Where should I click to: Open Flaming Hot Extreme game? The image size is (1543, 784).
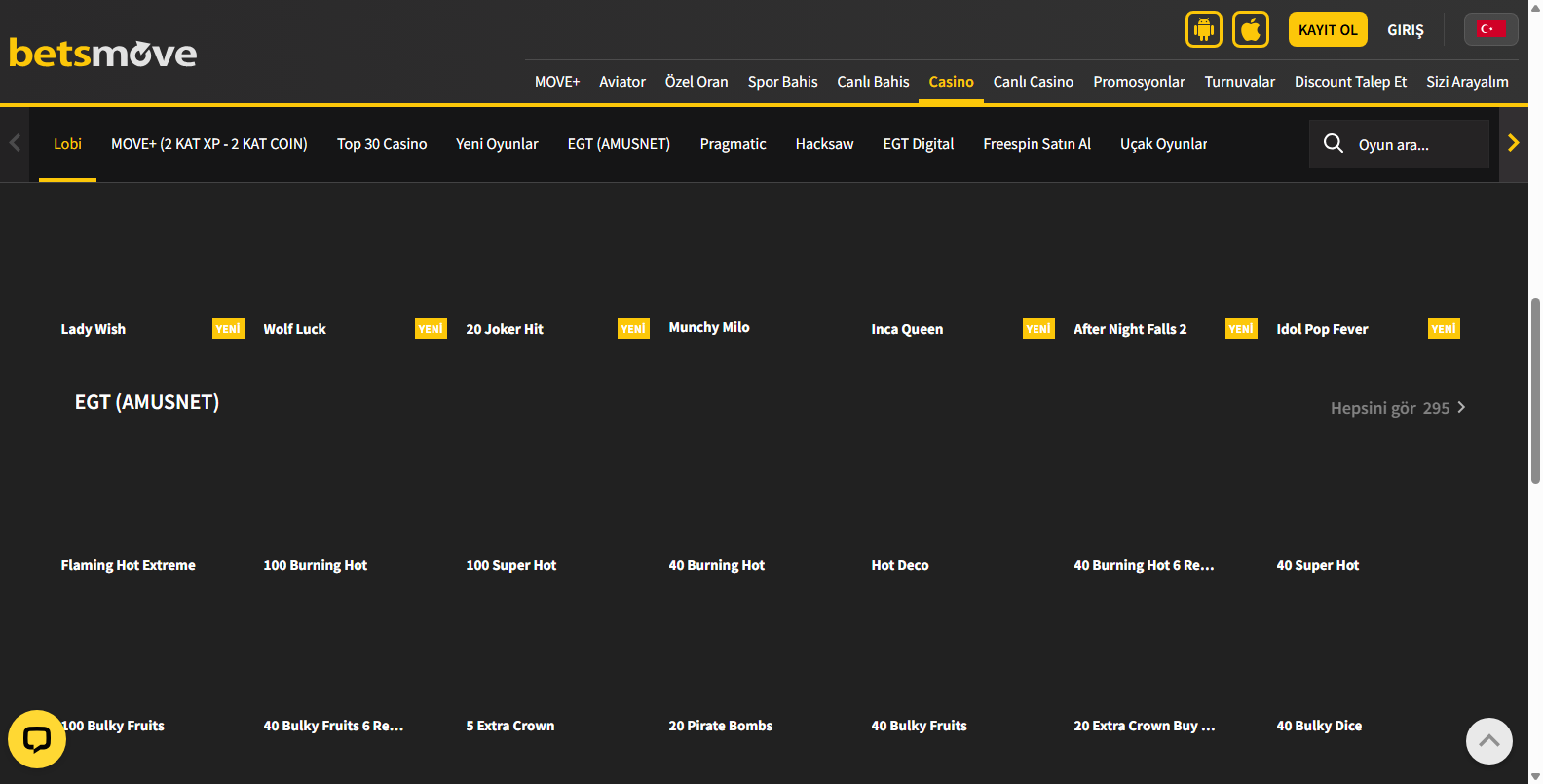pyautogui.click(x=129, y=565)
